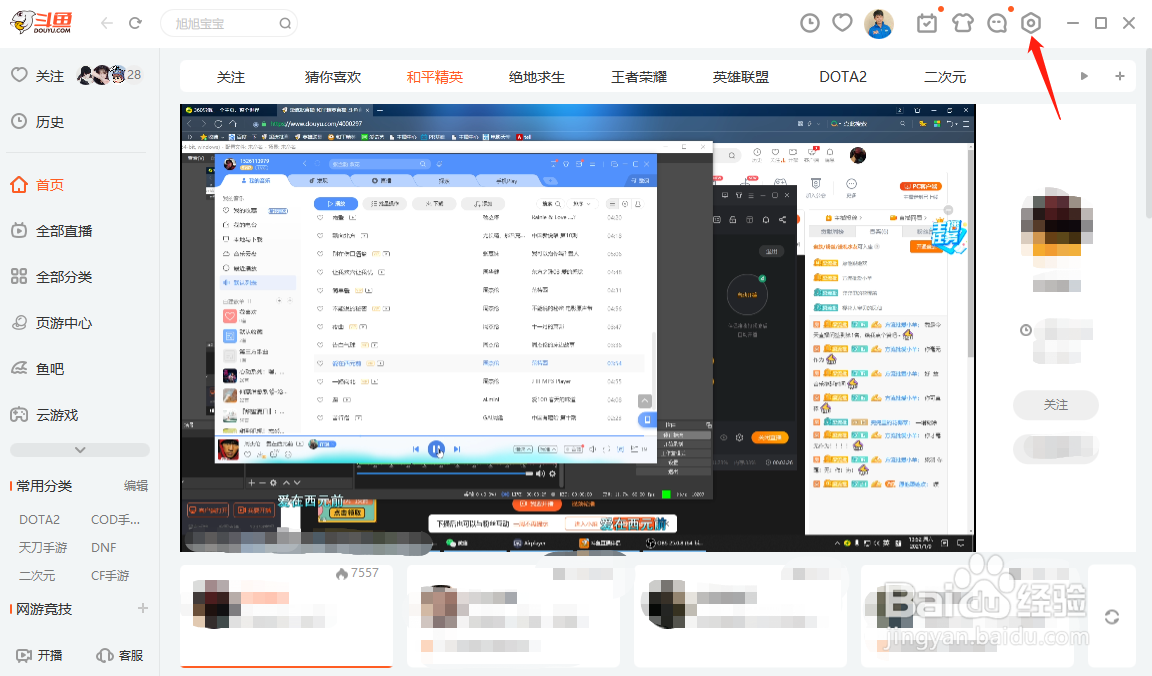Click the followed users avatars showing 28
Image resolution: width=1152 pixels, height=676 pixels.
point(110,74)
